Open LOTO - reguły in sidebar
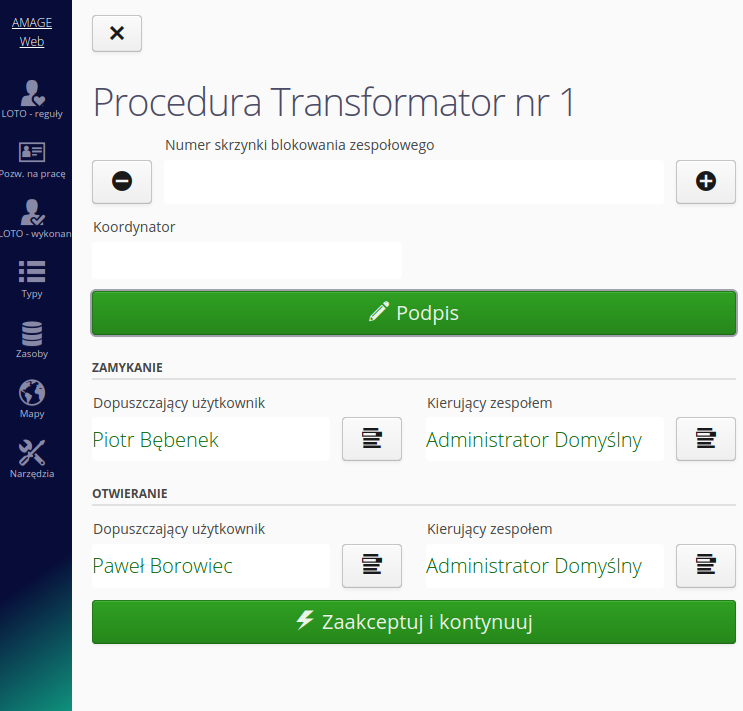Viewport: 743px width, 711px height. pyautogui.click(x=32, y=98)
